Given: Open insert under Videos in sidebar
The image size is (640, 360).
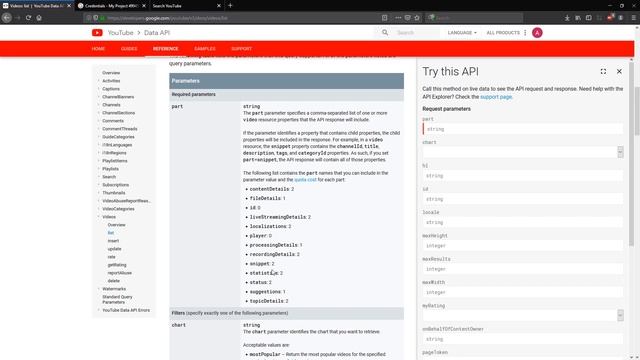Looking at the screenshot, I should point(113,241).
